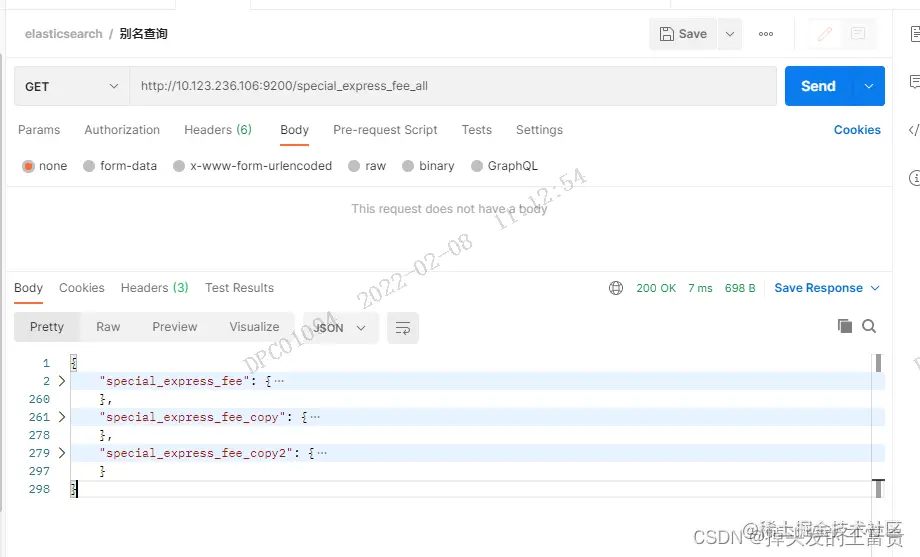Click the pencil edit icon

pyautogui.click(x=824, y=34)
